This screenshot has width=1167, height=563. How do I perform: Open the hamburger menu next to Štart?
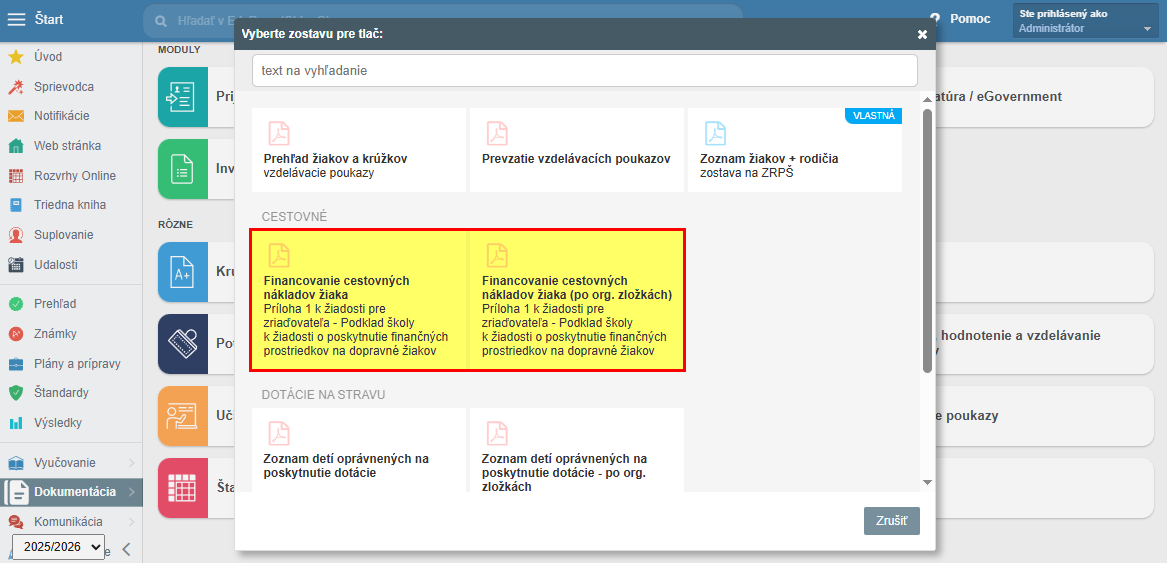[16, 19]
